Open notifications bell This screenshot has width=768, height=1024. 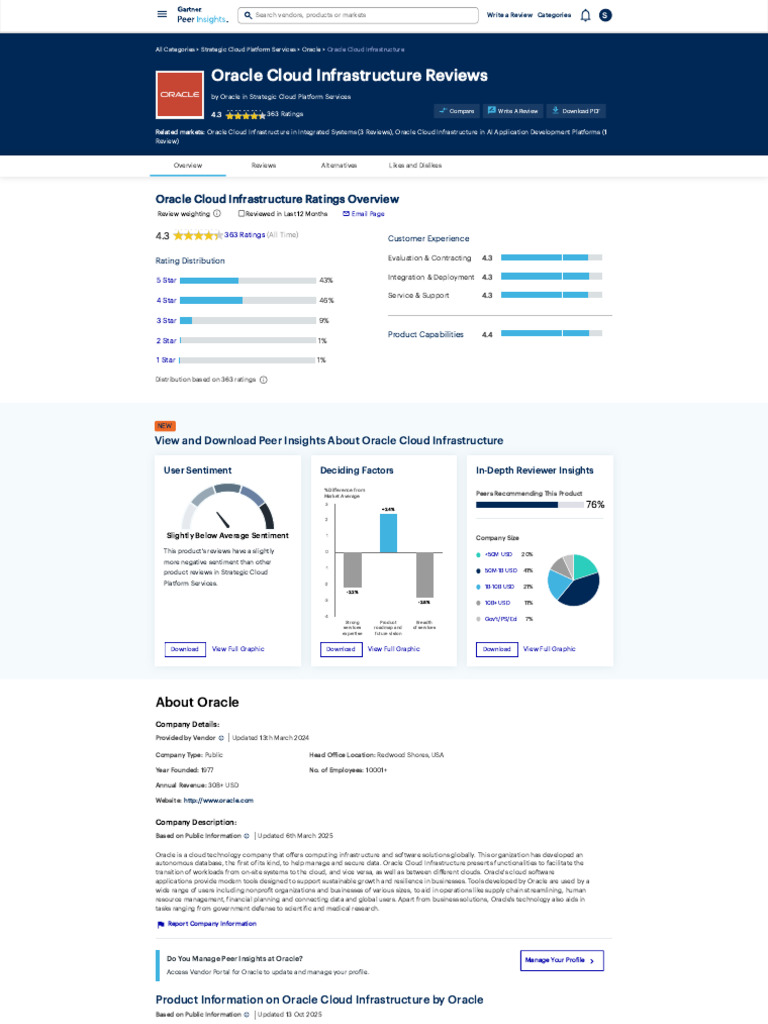586,15
